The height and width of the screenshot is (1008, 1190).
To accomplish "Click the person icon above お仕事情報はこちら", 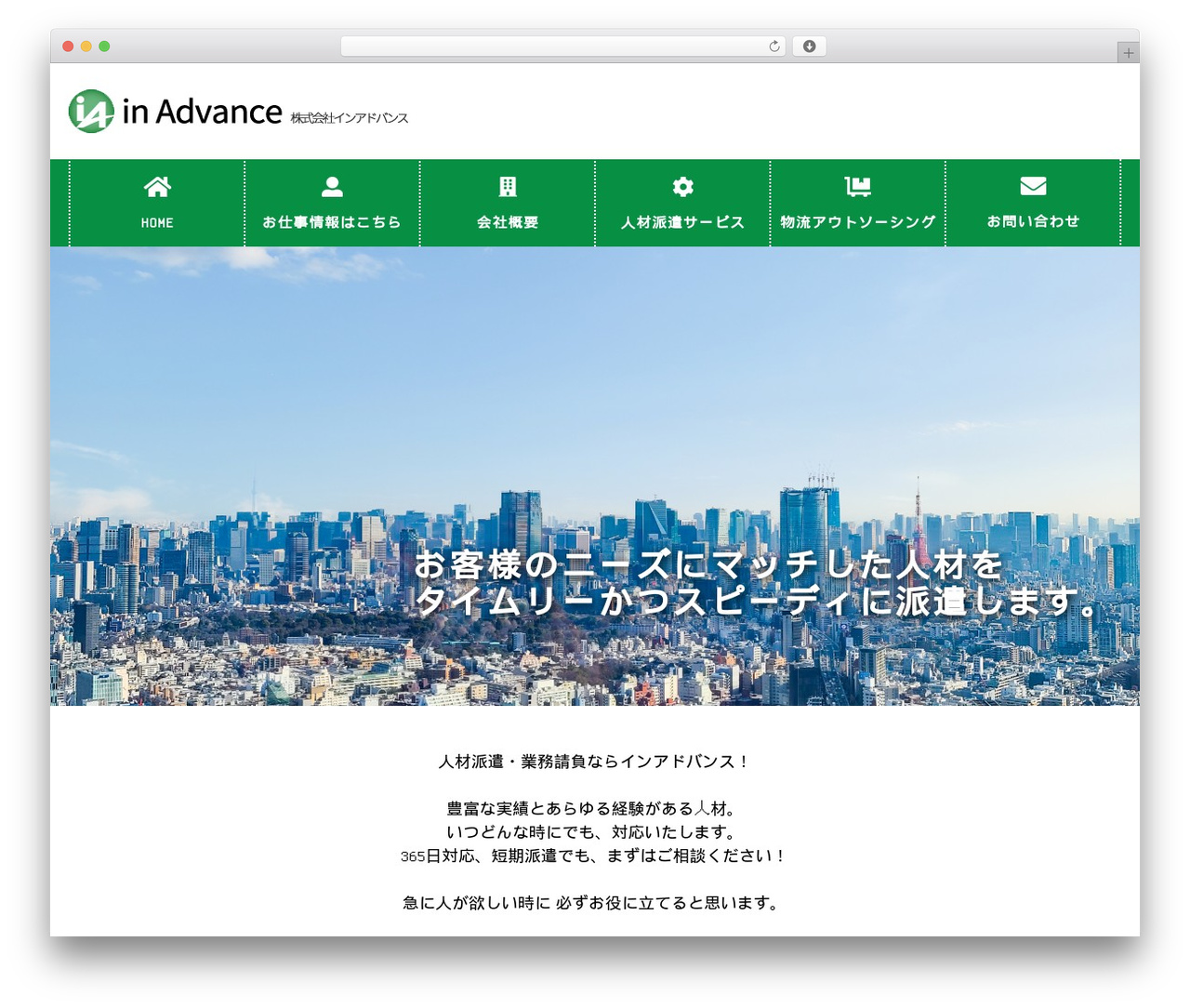I will (x=332, y=187).
